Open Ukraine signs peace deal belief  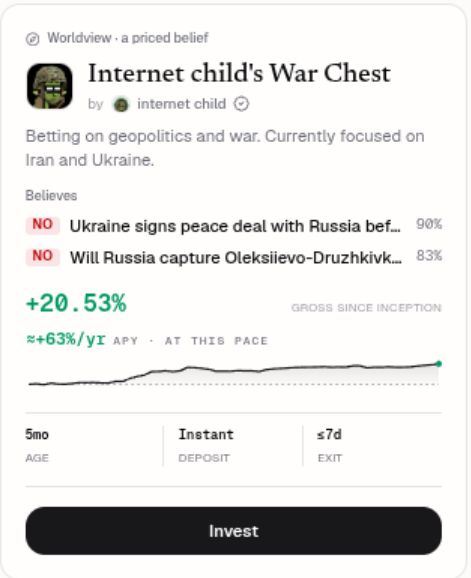(235, 226)
